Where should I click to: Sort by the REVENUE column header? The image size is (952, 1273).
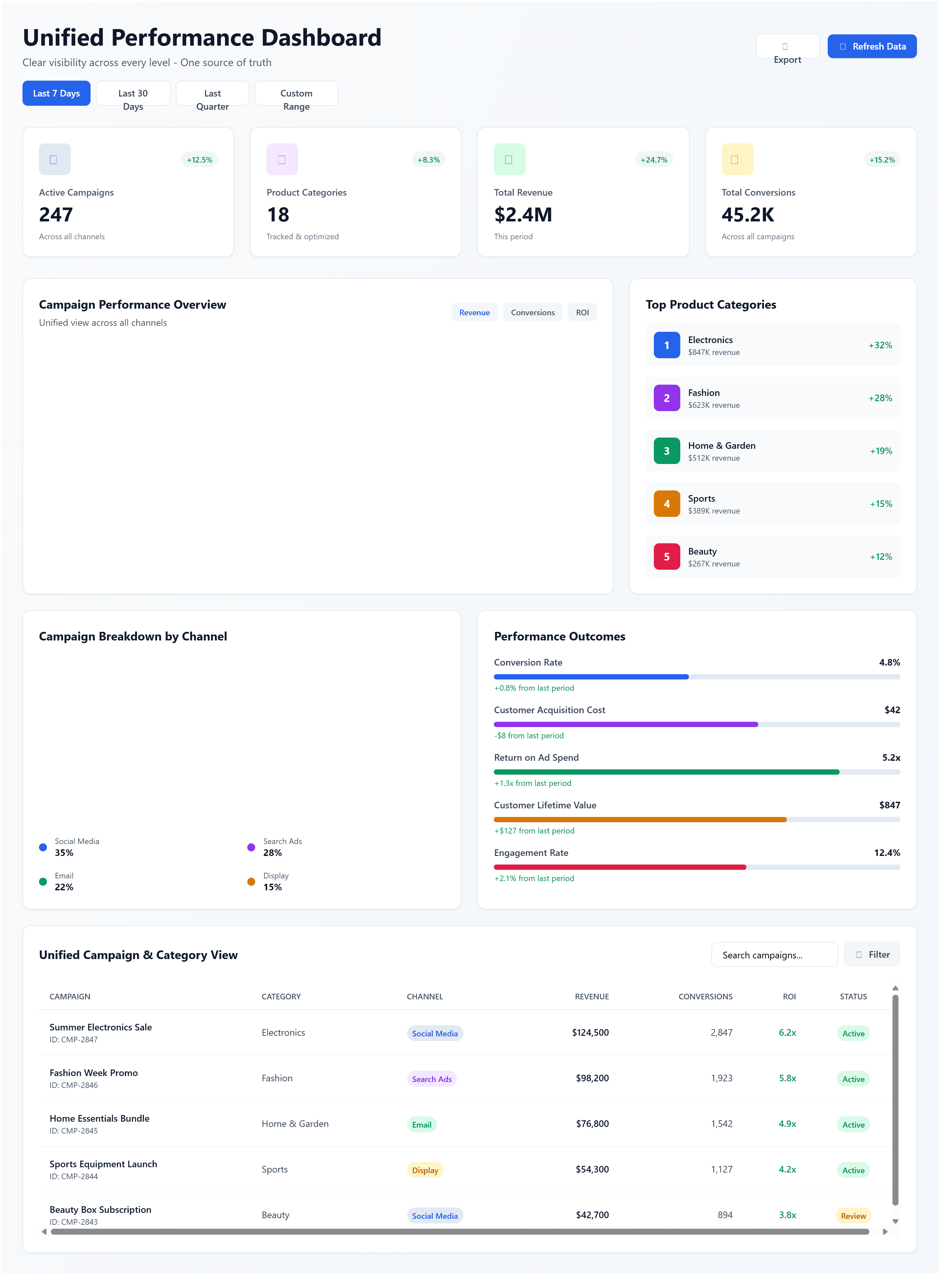[x=591, y=996]
